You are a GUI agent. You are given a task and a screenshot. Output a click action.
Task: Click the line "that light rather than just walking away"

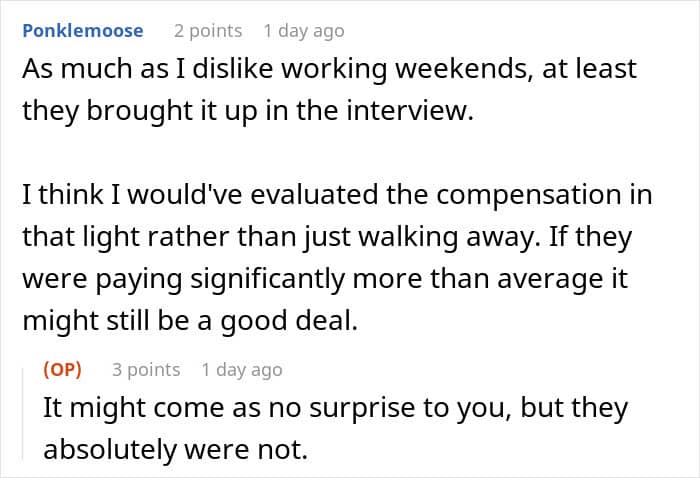tap(327, 237)
